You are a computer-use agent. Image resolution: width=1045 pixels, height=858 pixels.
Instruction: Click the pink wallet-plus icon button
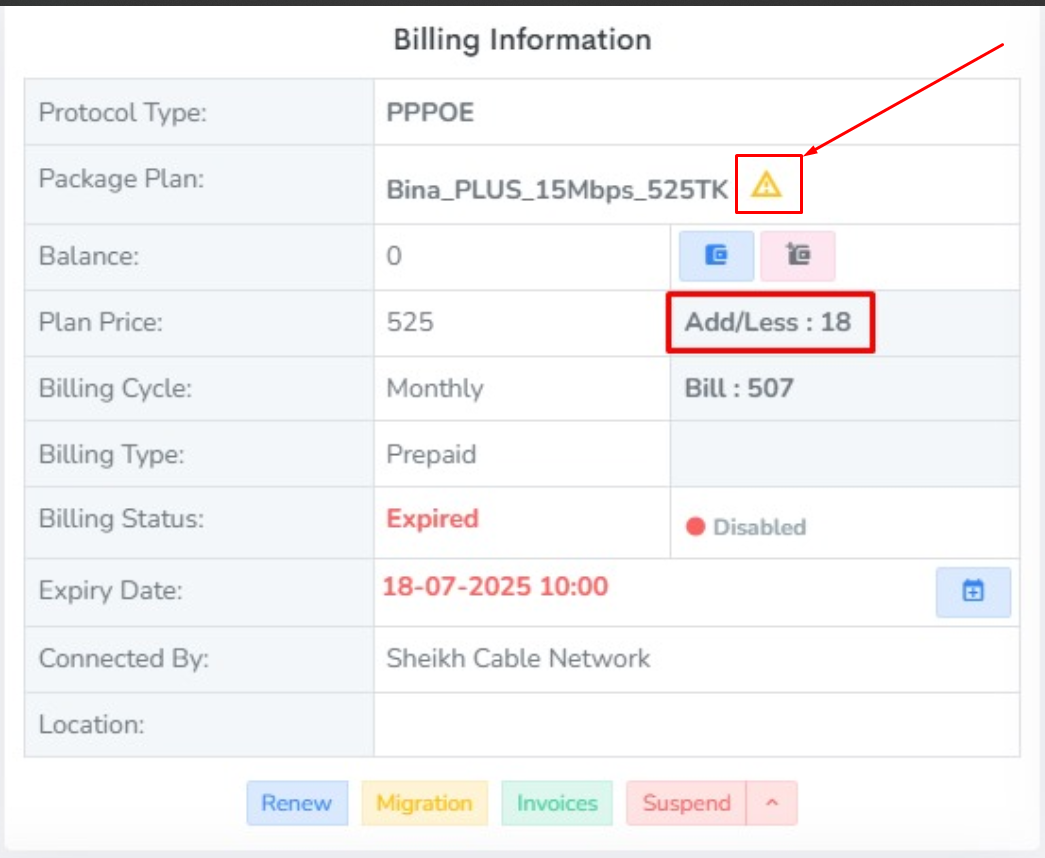(x=797, y=256)
